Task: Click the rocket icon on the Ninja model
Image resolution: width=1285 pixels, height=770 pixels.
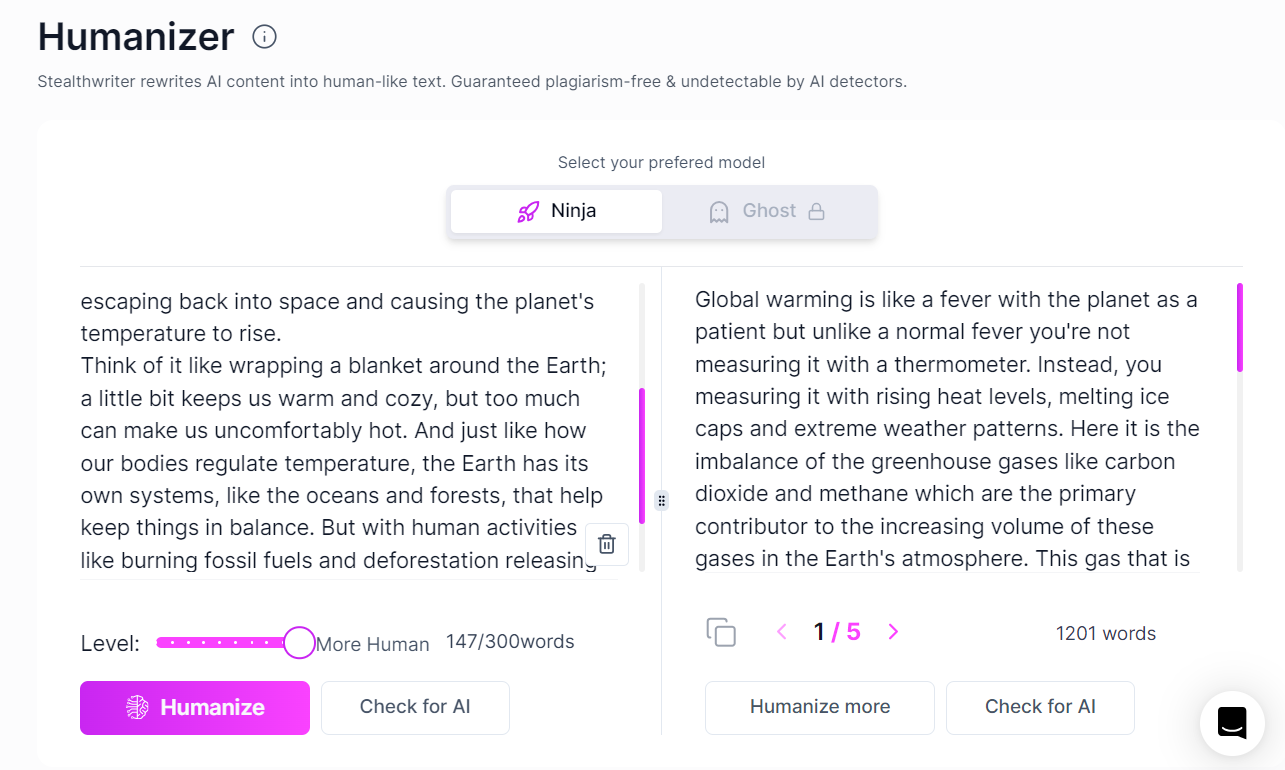Action: pos(528,211)
